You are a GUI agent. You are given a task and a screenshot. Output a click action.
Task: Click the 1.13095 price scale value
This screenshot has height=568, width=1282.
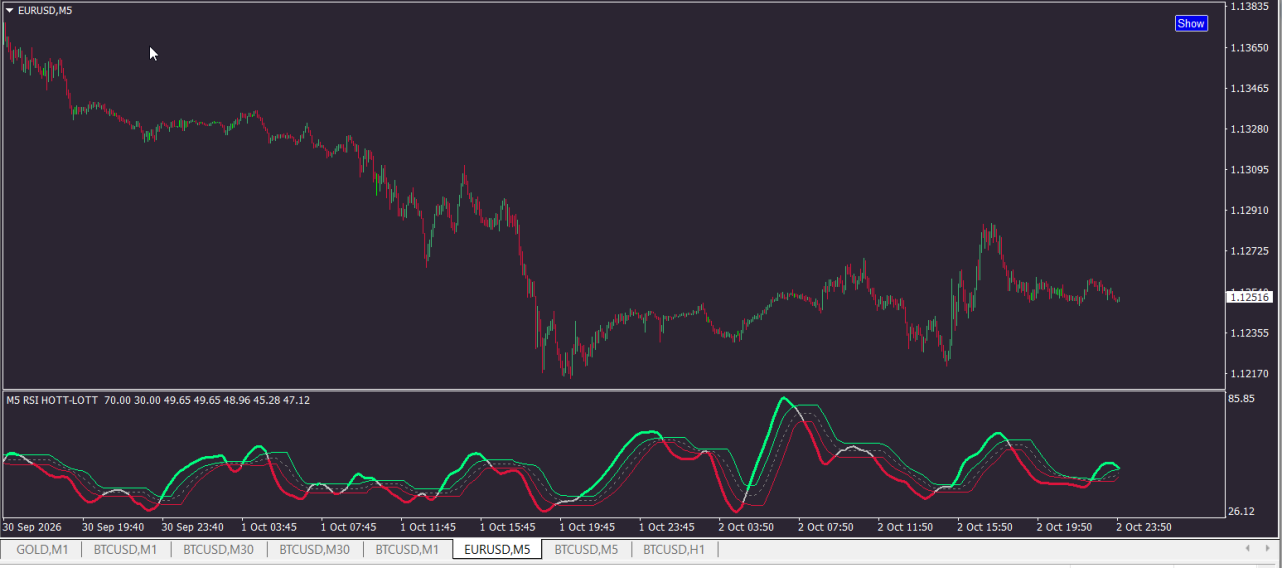coord(1250,170)
